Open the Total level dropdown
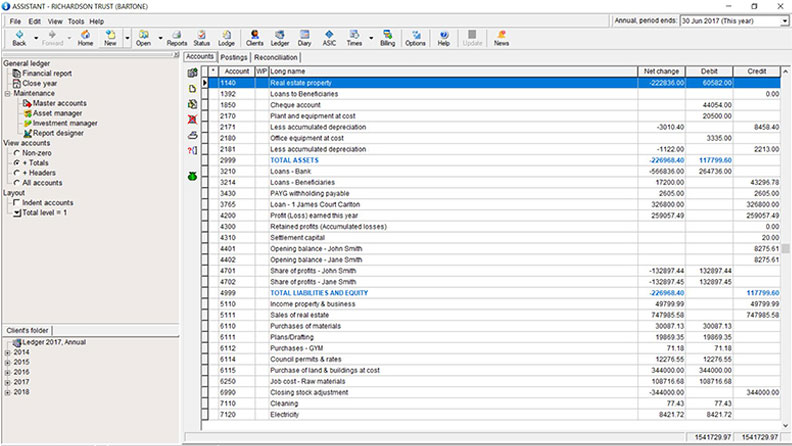Viewport: 792px width, 446px height. 17,213
